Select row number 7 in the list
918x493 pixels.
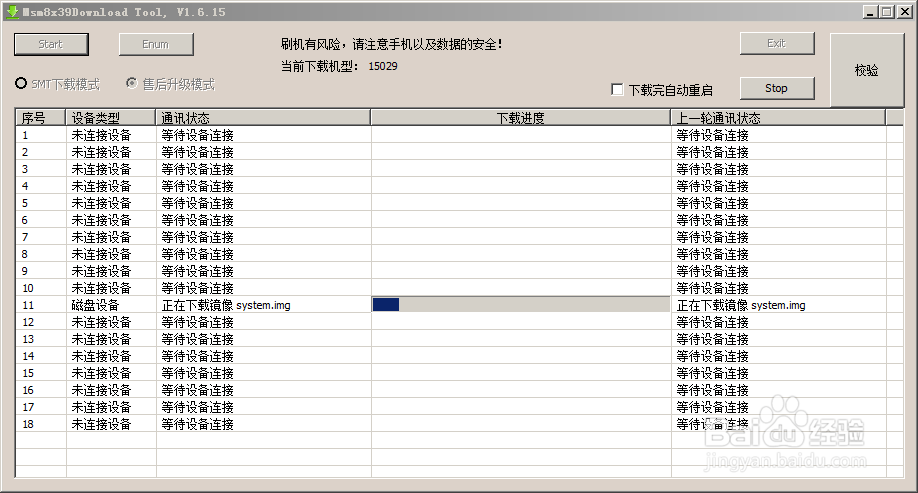coord(25,237)
